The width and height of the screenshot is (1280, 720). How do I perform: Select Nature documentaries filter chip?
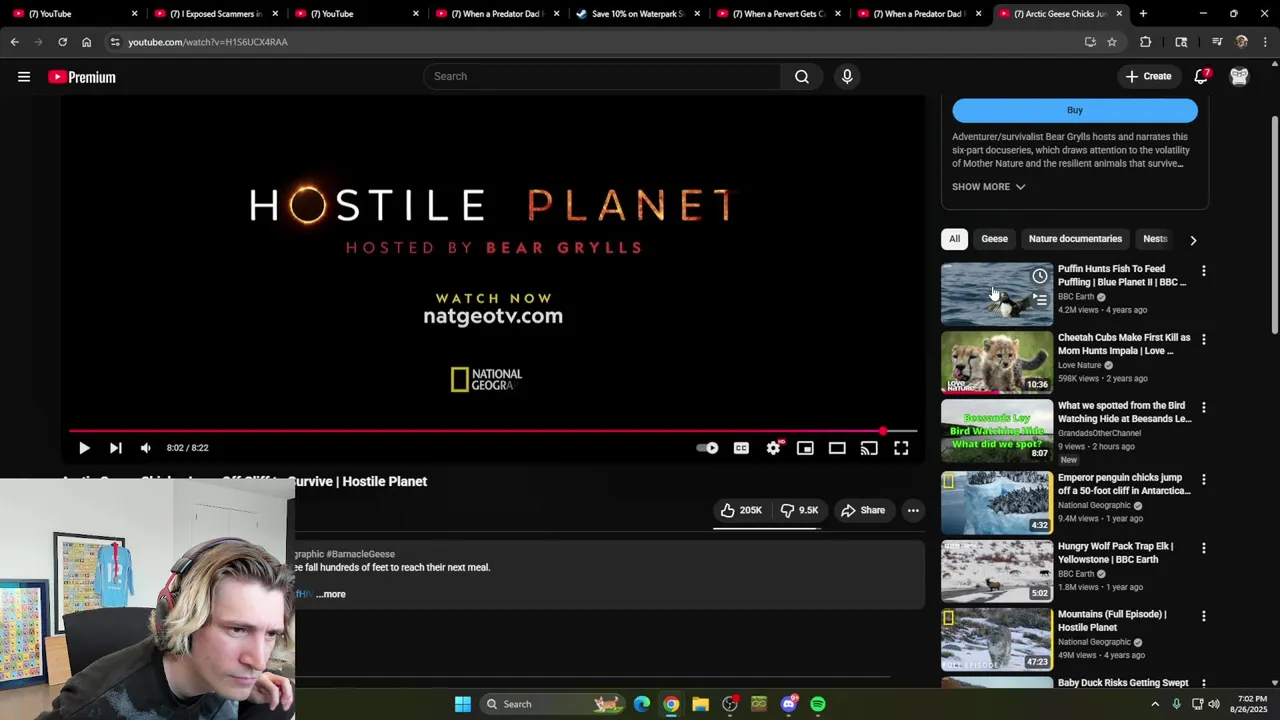coord(1075,239)
